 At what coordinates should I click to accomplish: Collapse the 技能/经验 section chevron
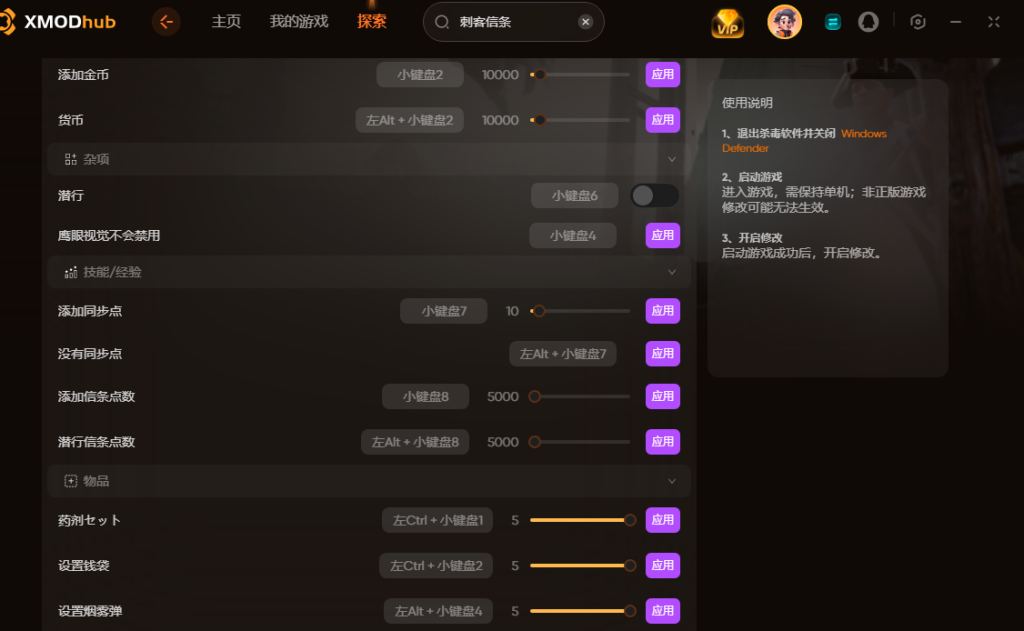[x=672, y=272]
